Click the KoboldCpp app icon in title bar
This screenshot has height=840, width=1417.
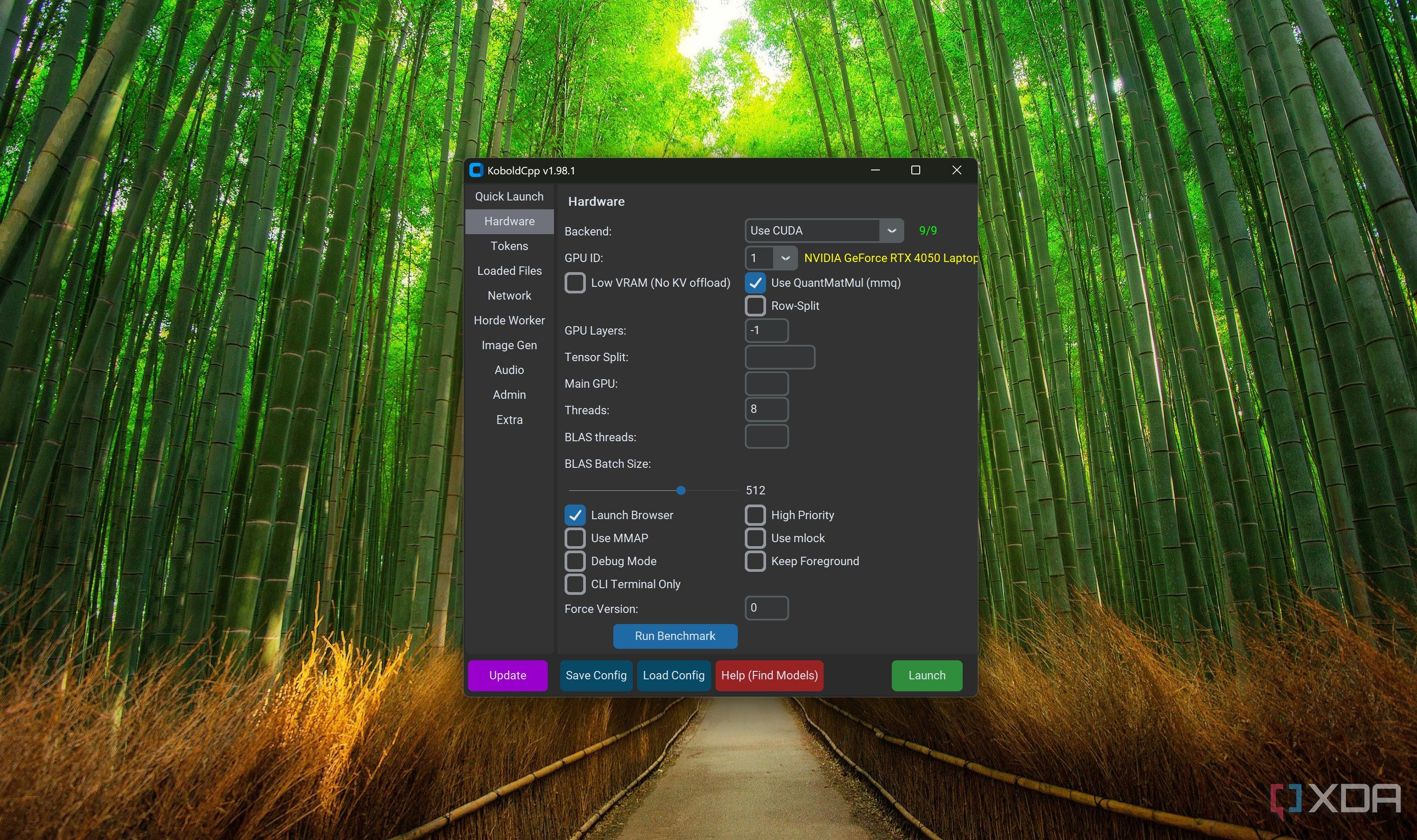tap(476, 170)
